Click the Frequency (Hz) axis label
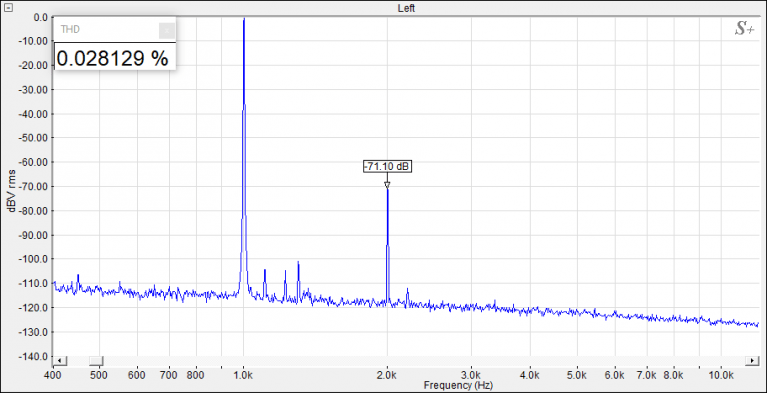The image size is (768, 393). 458,385
